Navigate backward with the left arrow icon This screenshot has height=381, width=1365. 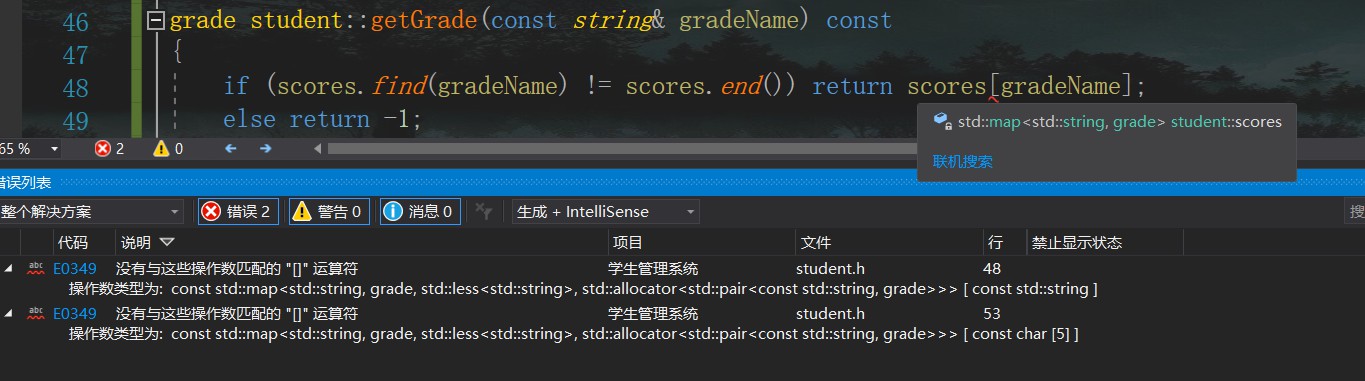230,149
